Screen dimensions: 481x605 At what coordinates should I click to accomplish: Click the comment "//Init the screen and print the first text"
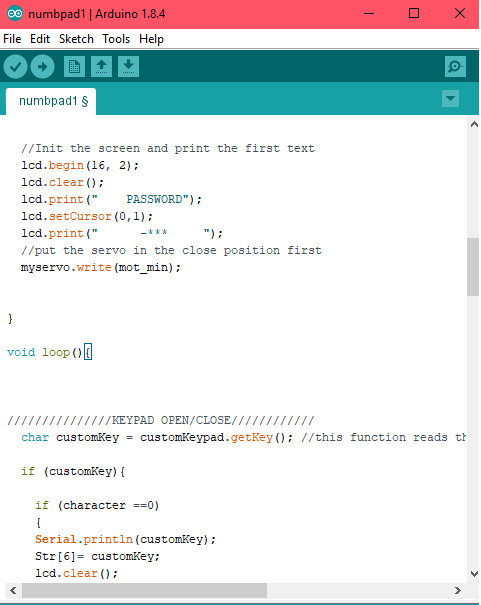[x=168, y=149]
